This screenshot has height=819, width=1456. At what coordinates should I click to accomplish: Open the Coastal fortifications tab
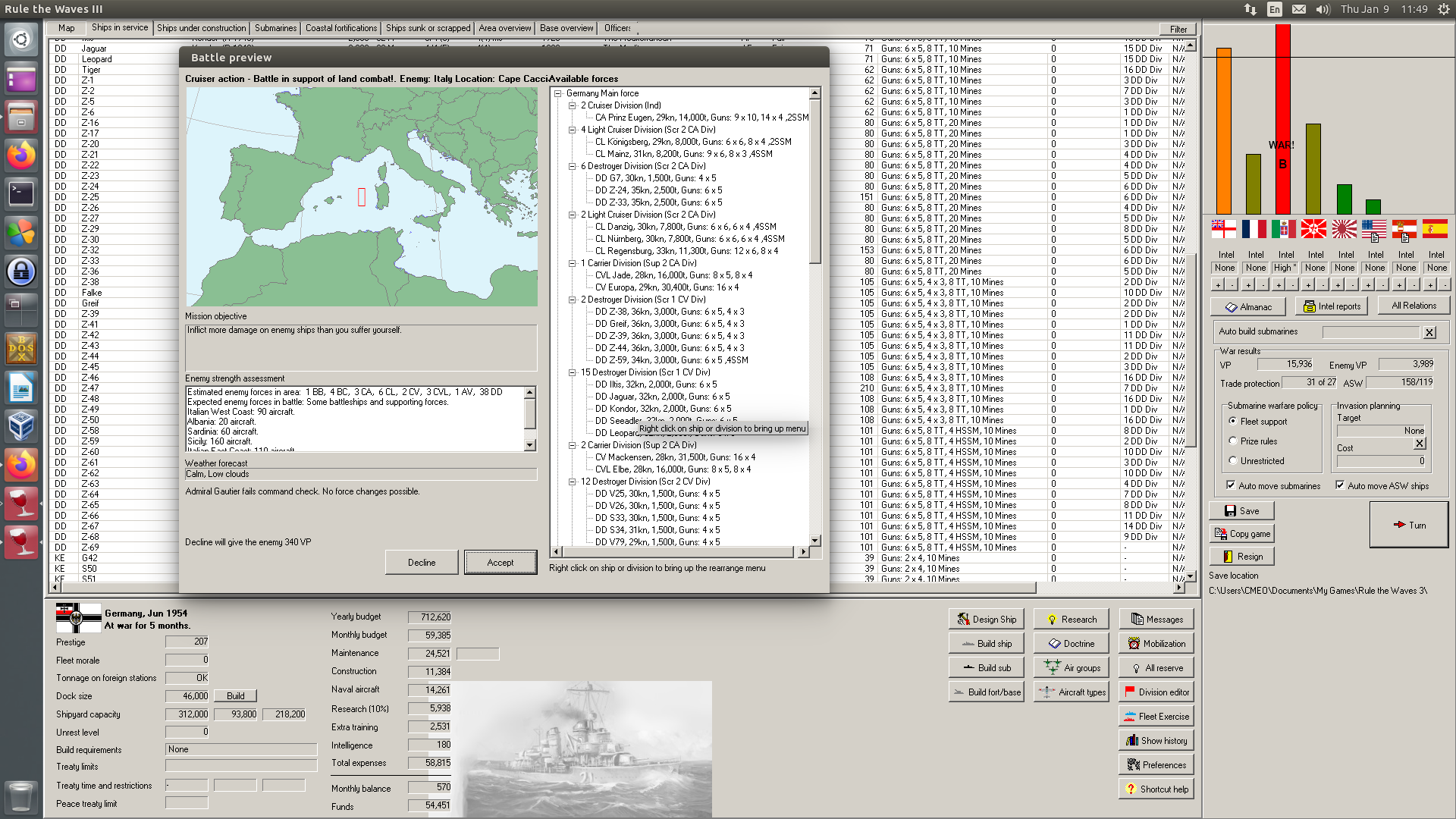pos(341,28)
